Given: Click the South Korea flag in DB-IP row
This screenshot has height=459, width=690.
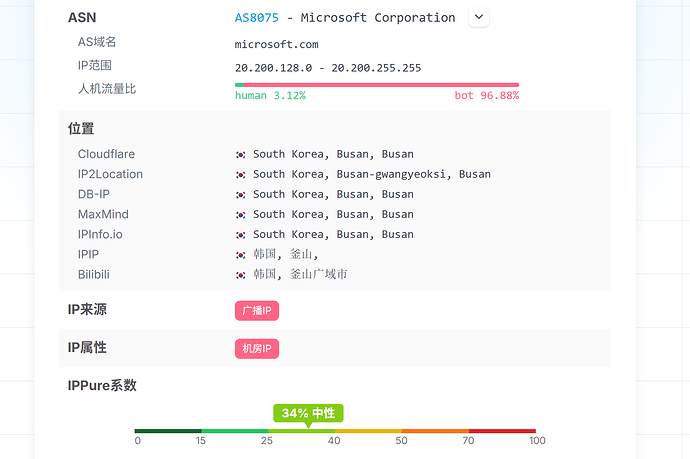Looking at the screenshot, I should [241, 195].
